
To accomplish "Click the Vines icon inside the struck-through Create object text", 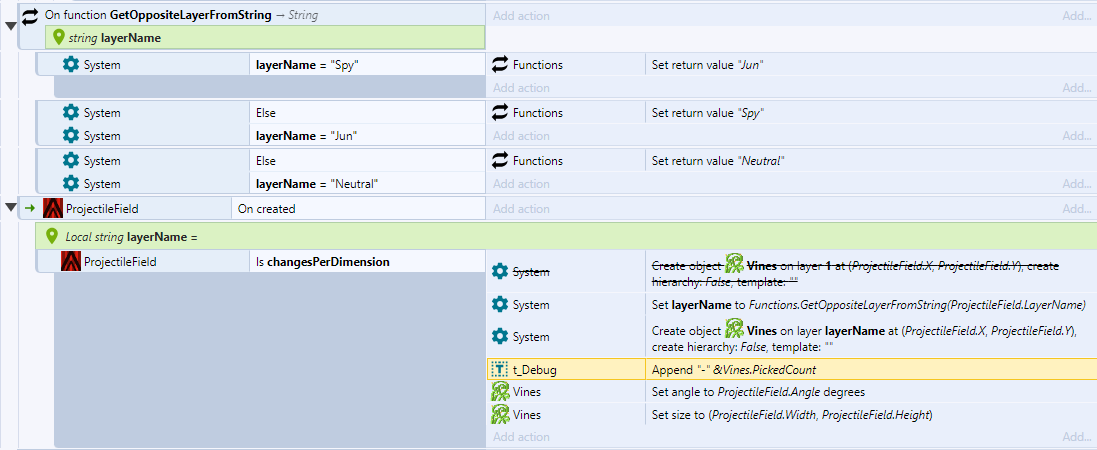I will click(x=734, y=265).
